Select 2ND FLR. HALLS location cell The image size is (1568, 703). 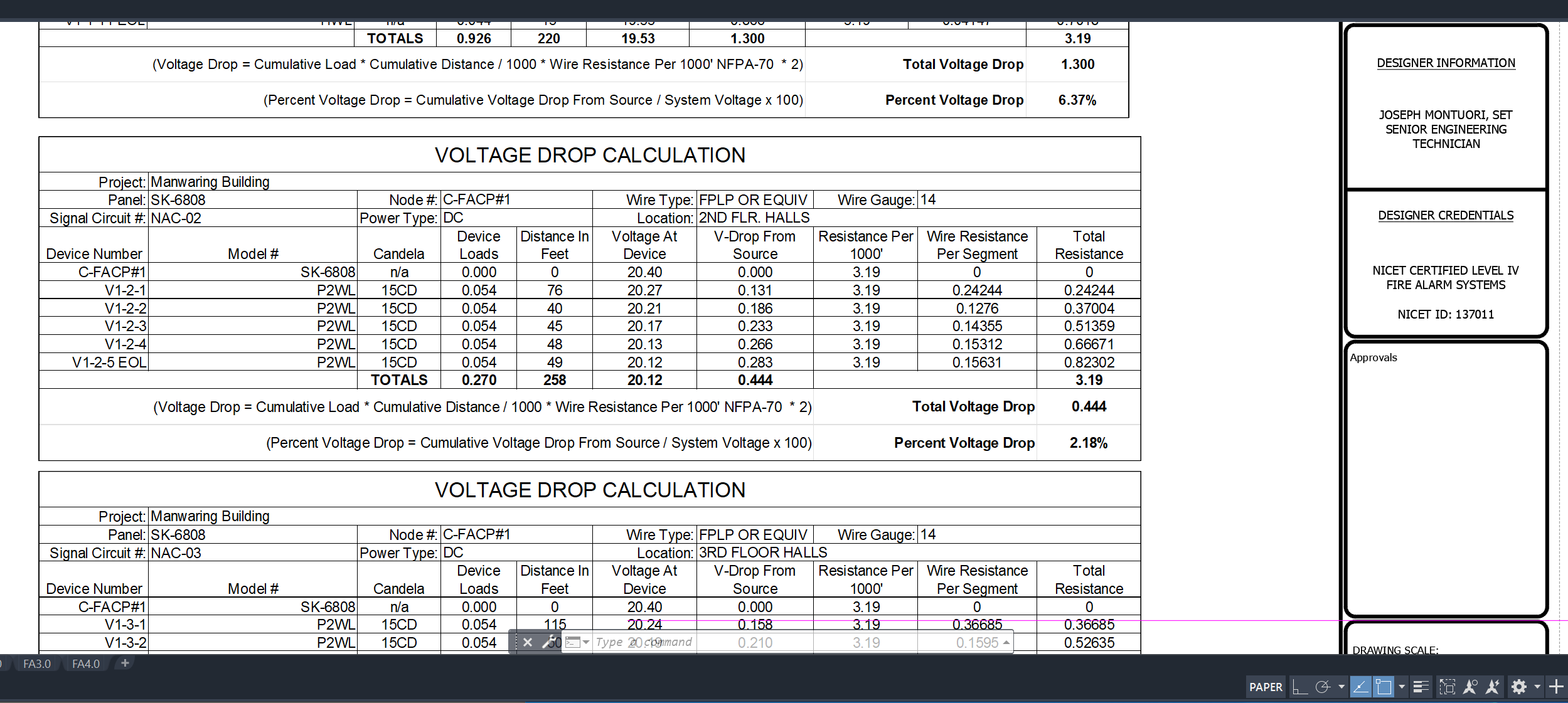(x=754, y=218)
